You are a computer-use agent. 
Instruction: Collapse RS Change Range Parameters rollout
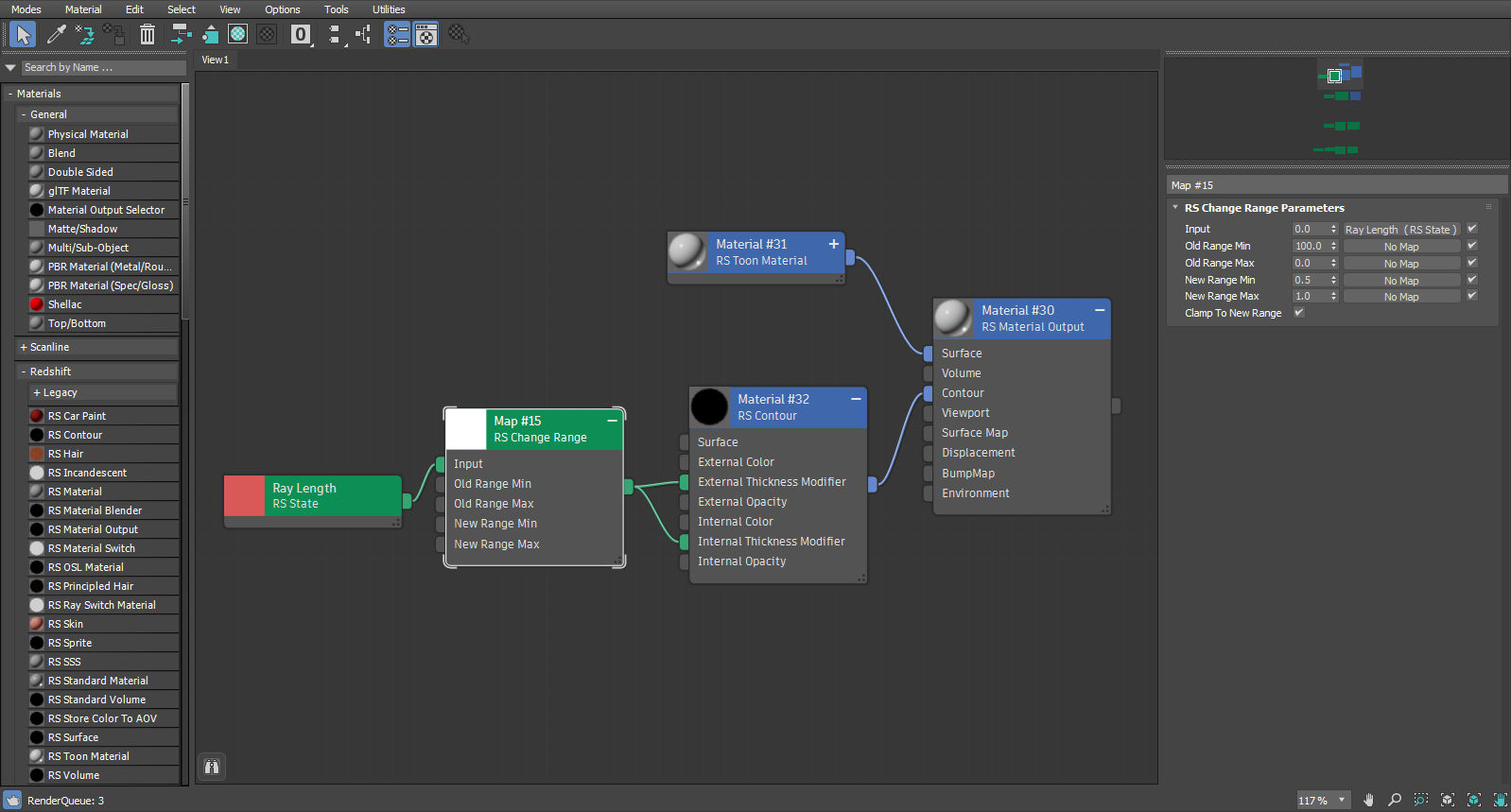point(1175,208)
